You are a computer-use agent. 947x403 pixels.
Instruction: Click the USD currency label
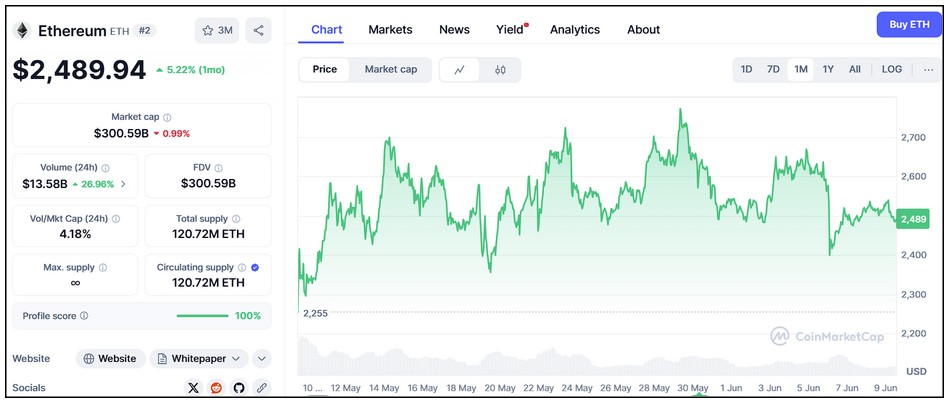[917, 371]
